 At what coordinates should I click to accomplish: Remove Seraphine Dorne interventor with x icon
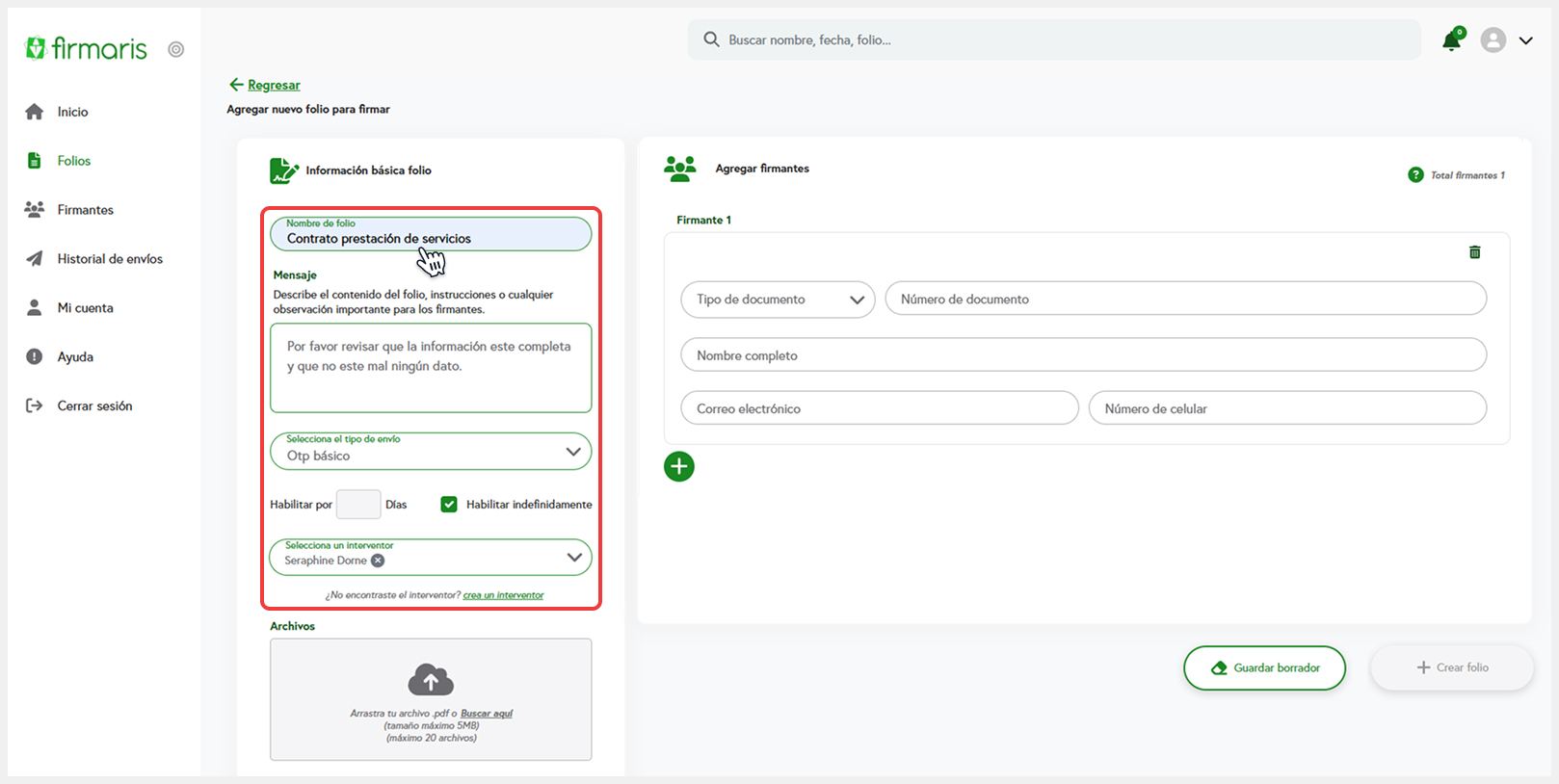click(378, 561)
